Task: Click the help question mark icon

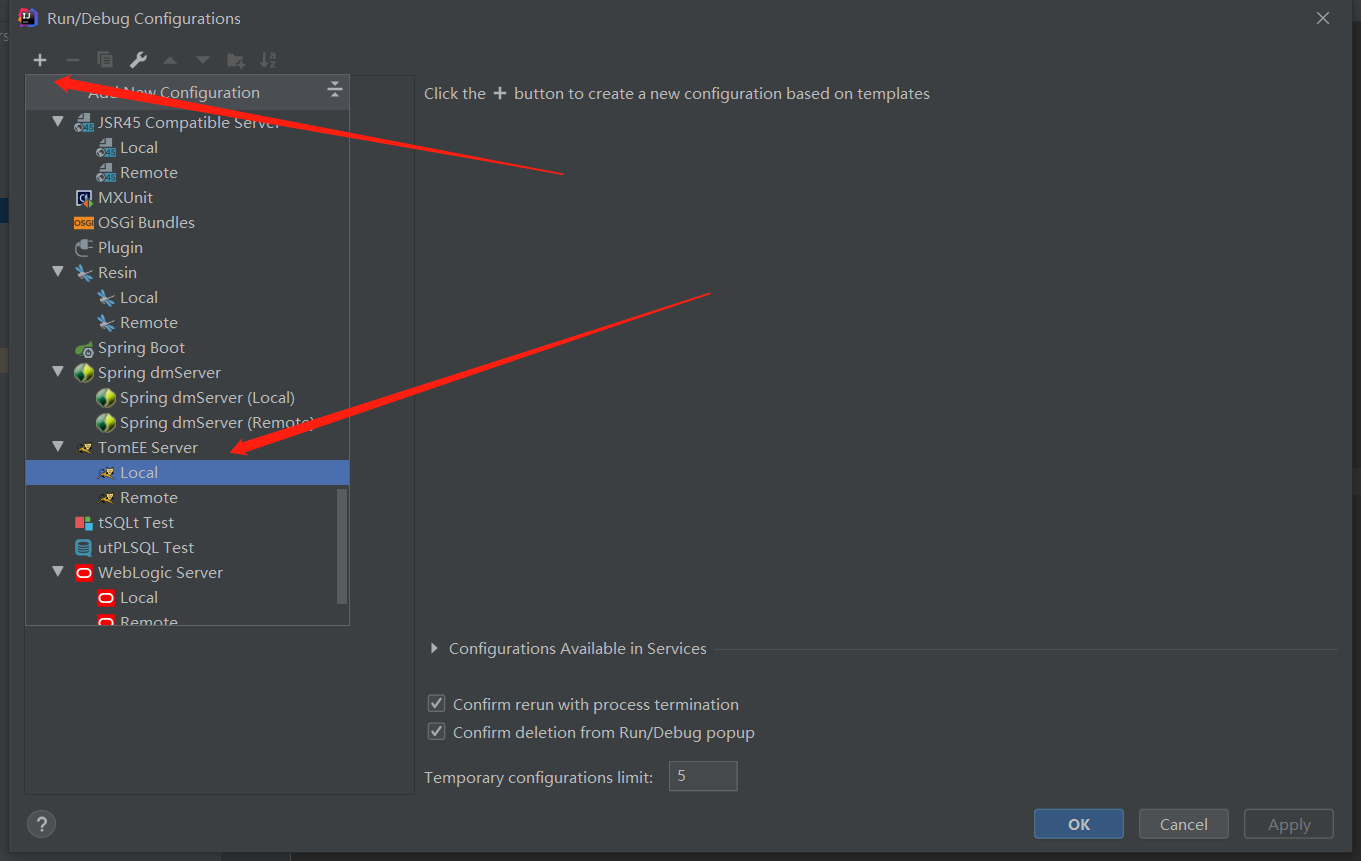Action: point(41,824)
